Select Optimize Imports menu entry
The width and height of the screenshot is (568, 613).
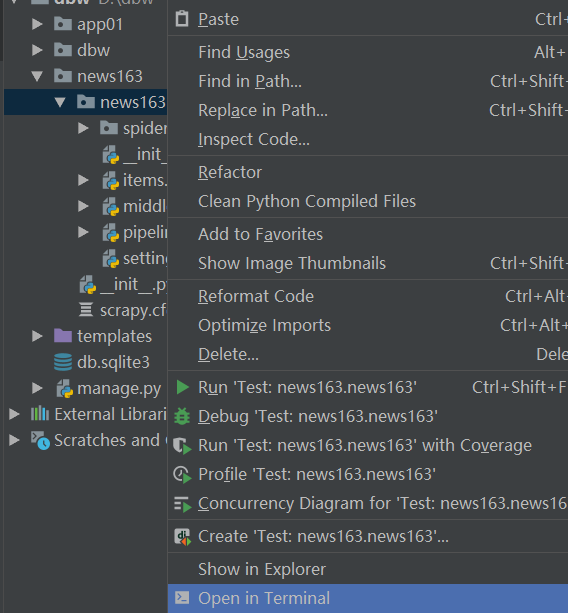pos(367,325)
